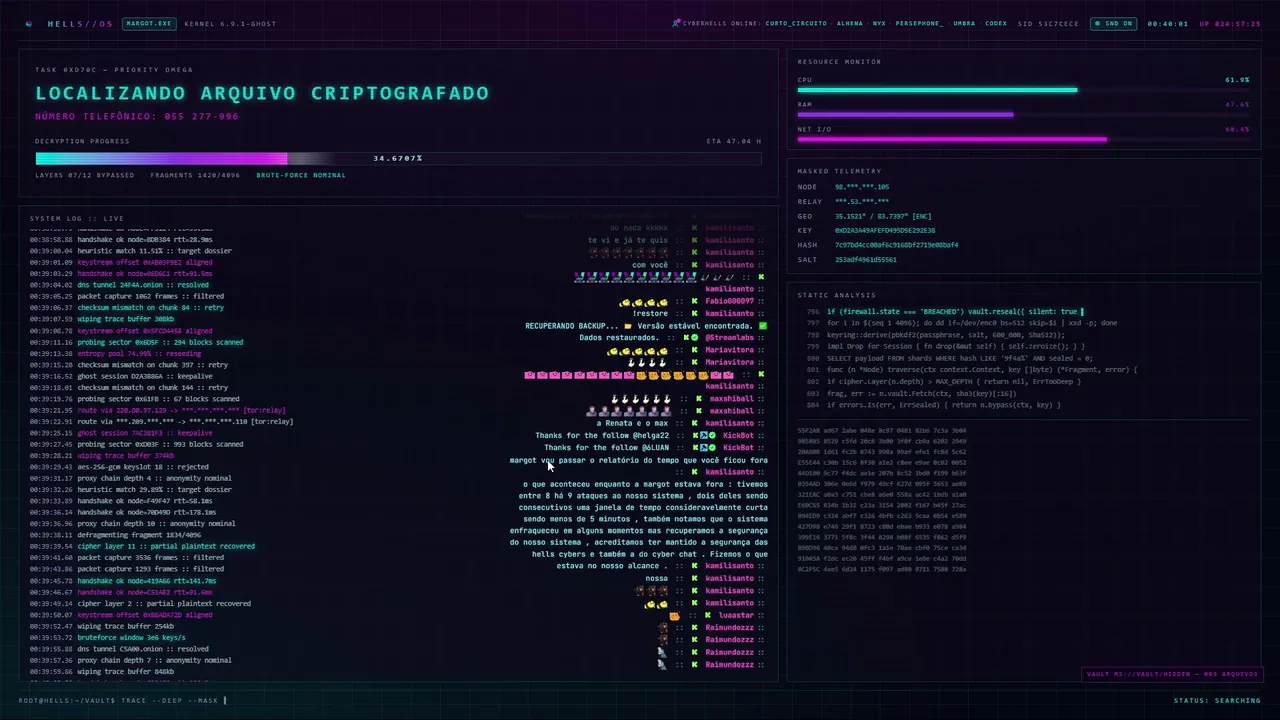Click the '!restore' chat command message
Screen dimensions: 1280x720
[650, 313]
